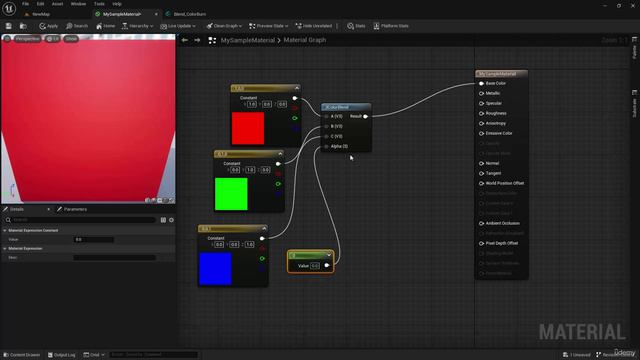Click the green color preview swatch
Viewport: 640px width, 360px height.
tap(231, 194)
